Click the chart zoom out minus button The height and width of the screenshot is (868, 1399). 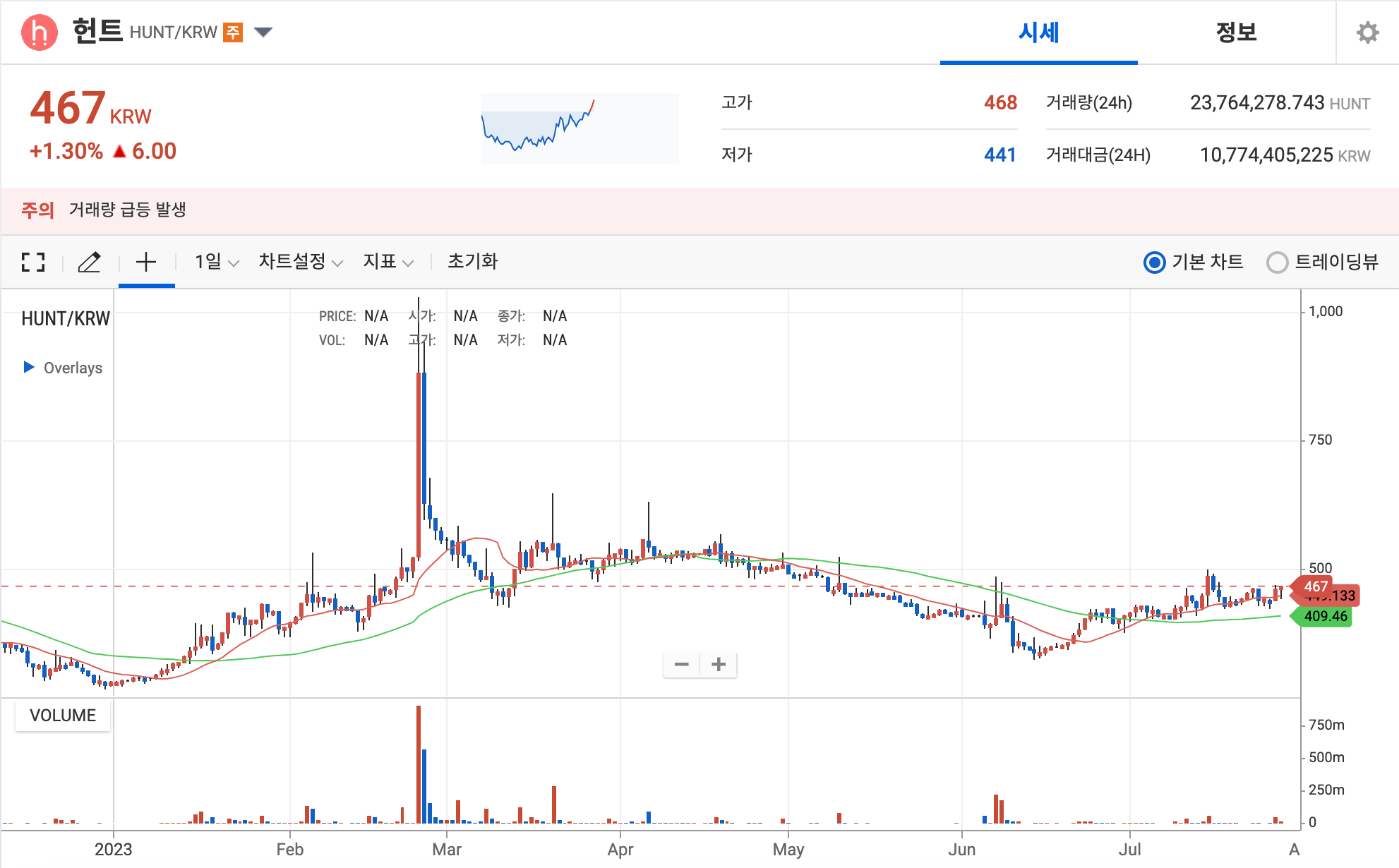tap(681, 665)
